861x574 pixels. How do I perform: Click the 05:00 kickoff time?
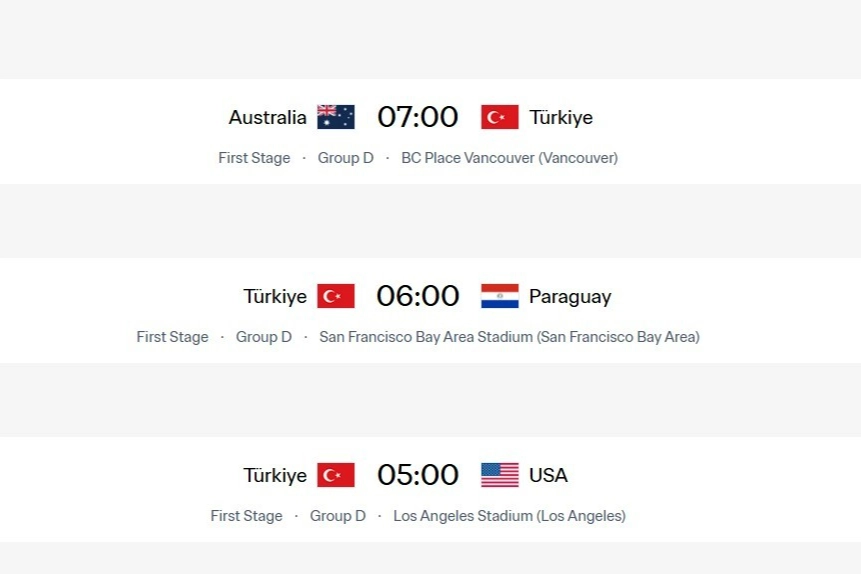click(418, 475)
